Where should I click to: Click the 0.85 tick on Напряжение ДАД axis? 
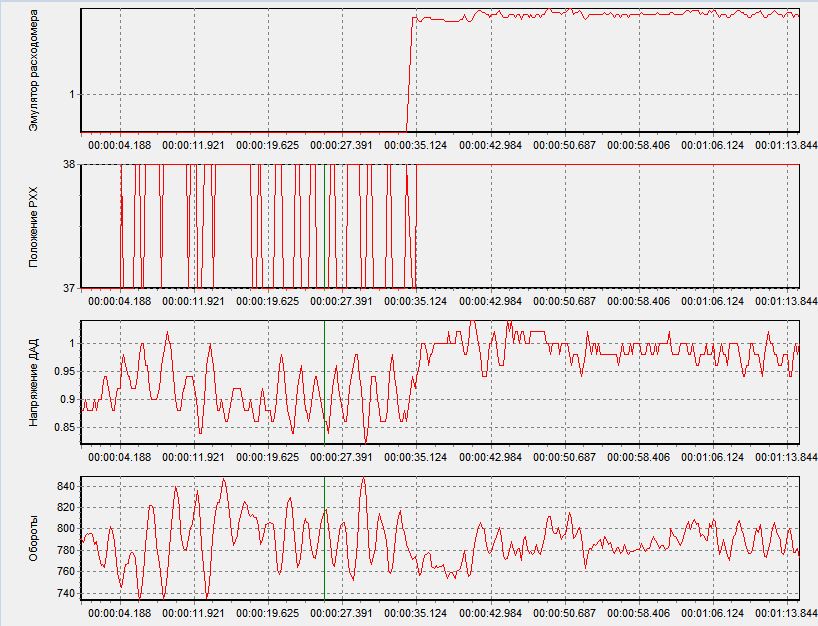[x=65, y=427]
